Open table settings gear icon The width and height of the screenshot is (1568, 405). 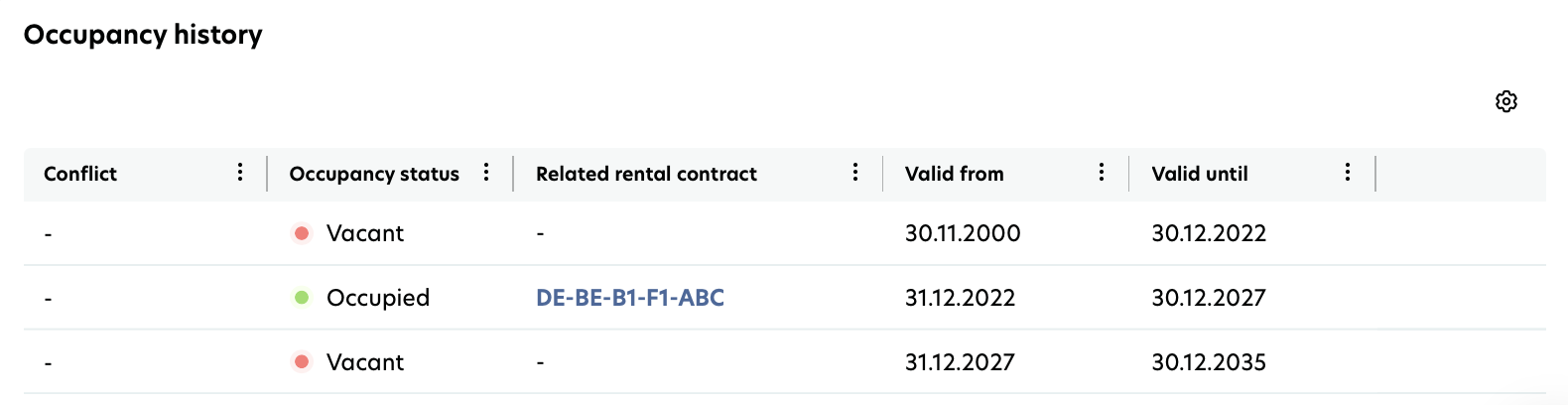1505,101
